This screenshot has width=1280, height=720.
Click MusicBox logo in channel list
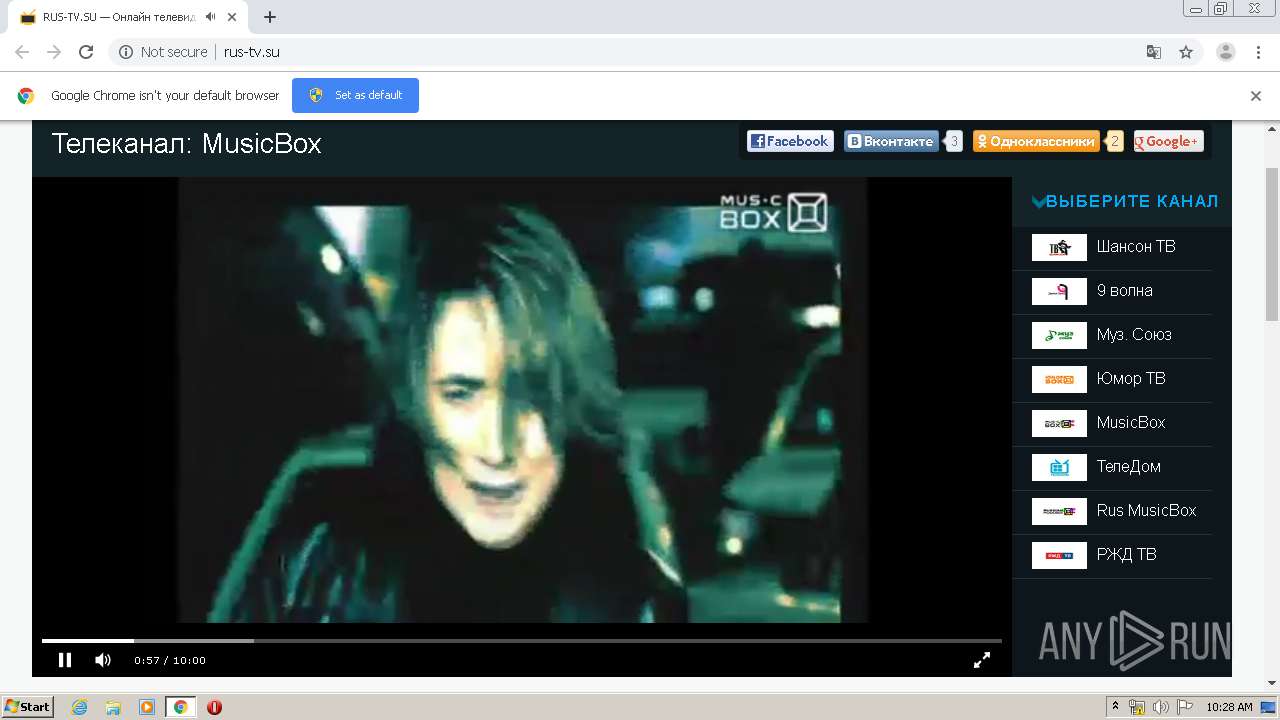coord(1059,423)
